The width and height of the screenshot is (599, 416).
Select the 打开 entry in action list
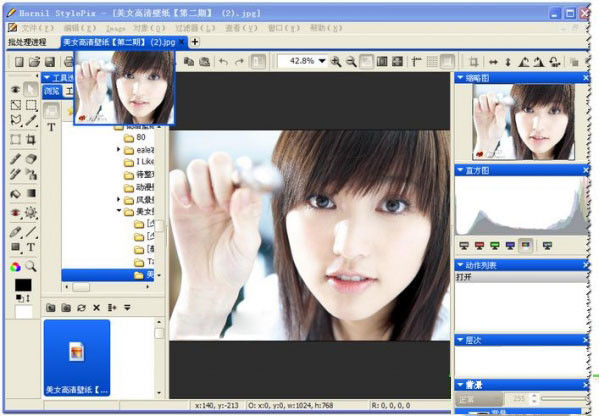click(x=521, y=277)
